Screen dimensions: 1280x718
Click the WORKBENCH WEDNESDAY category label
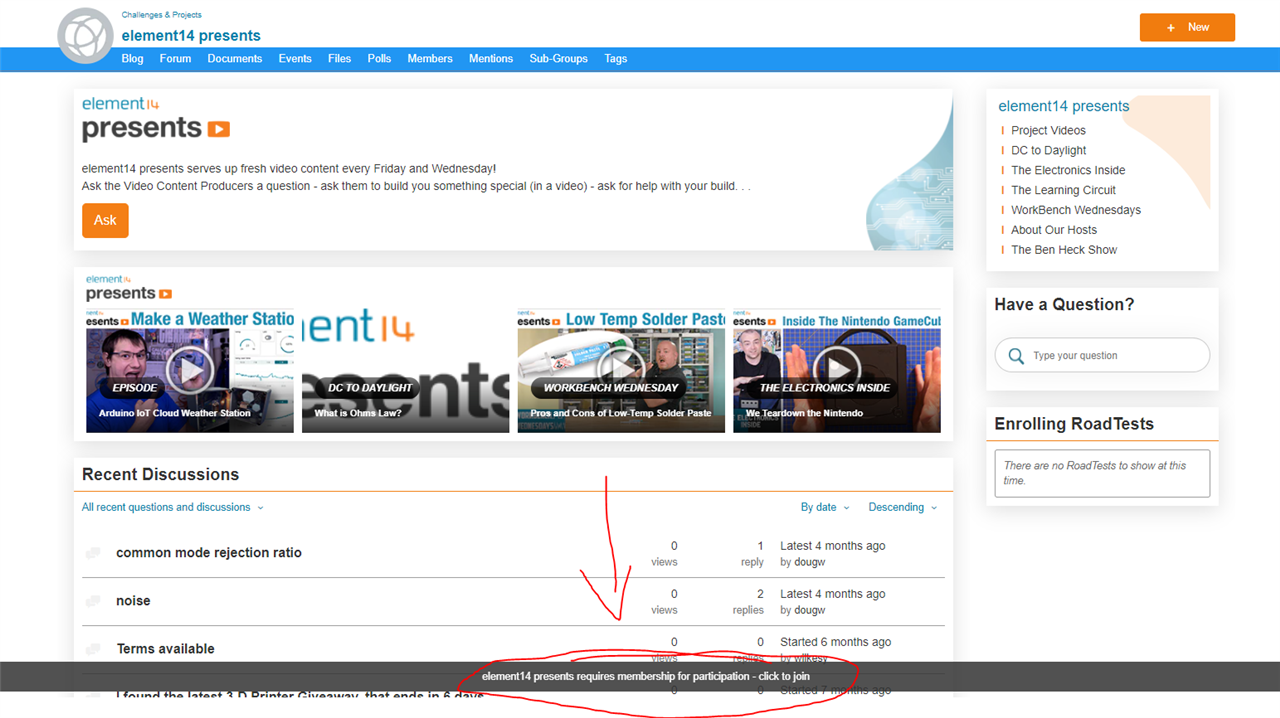coord(611,387)
